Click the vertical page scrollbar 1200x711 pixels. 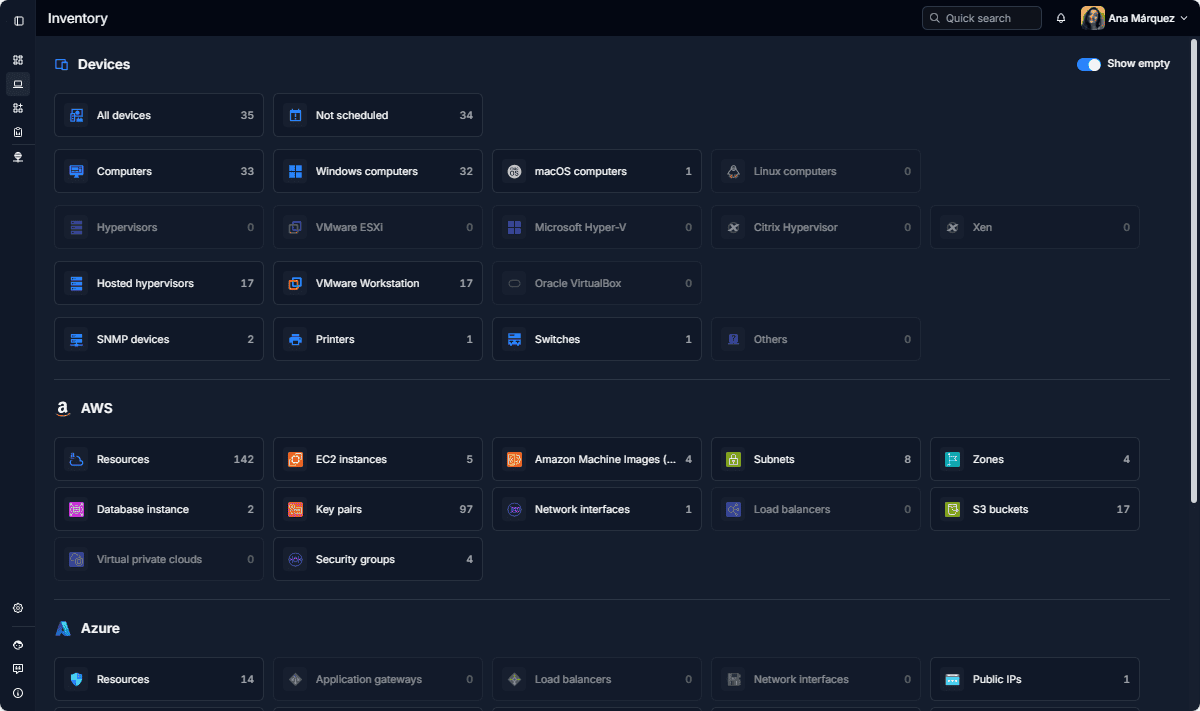1193,270
